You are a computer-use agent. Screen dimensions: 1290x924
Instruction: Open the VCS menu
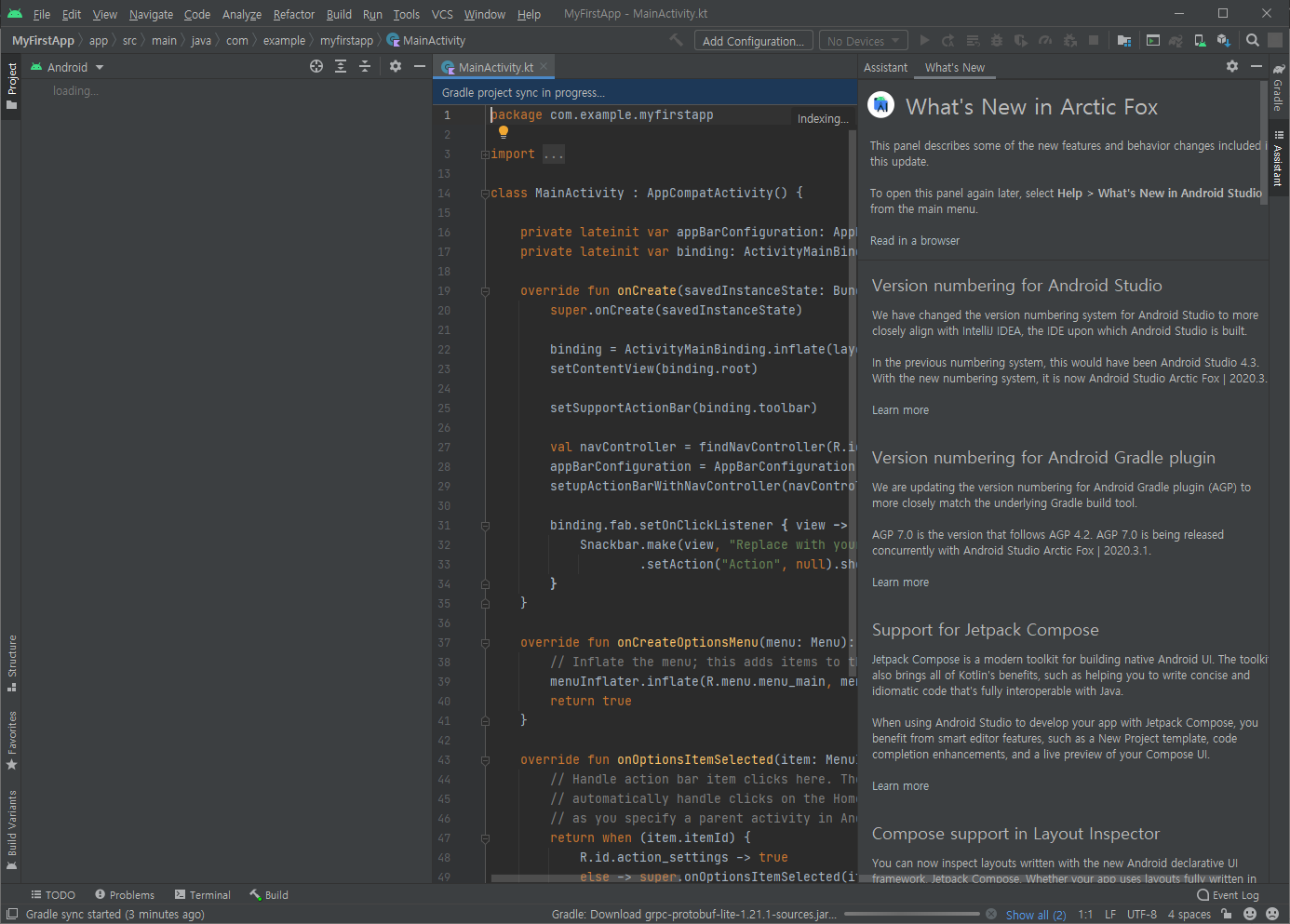(x=442, y=14)
